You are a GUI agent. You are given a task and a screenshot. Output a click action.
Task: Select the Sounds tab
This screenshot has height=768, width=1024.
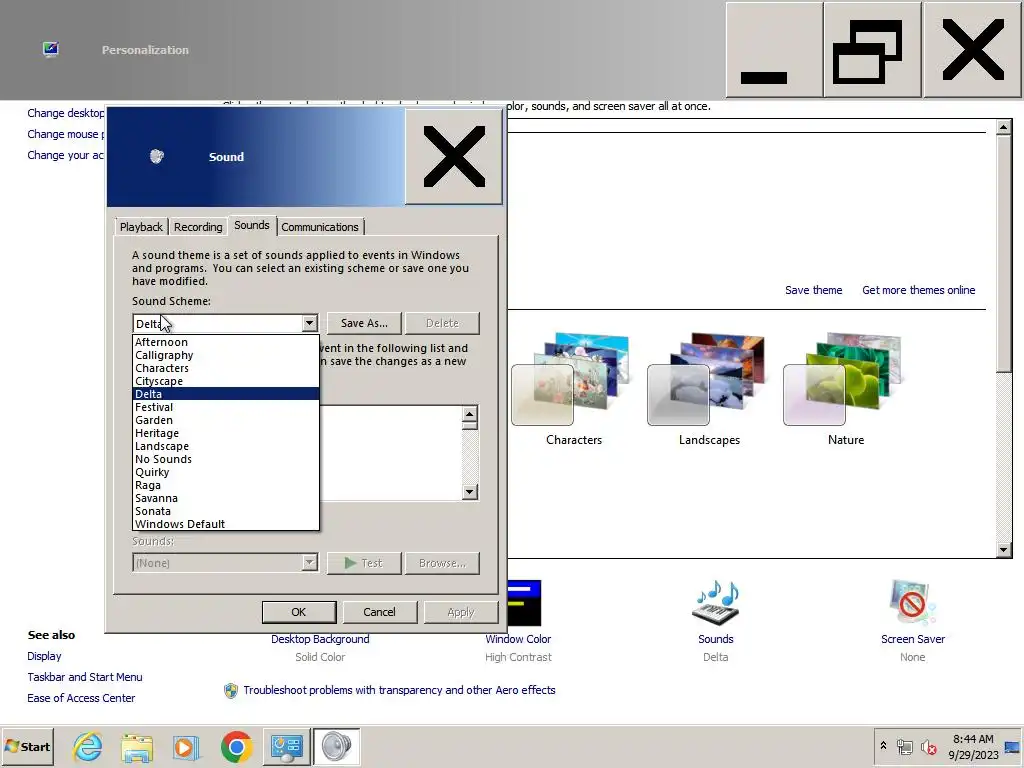(251, 225)
